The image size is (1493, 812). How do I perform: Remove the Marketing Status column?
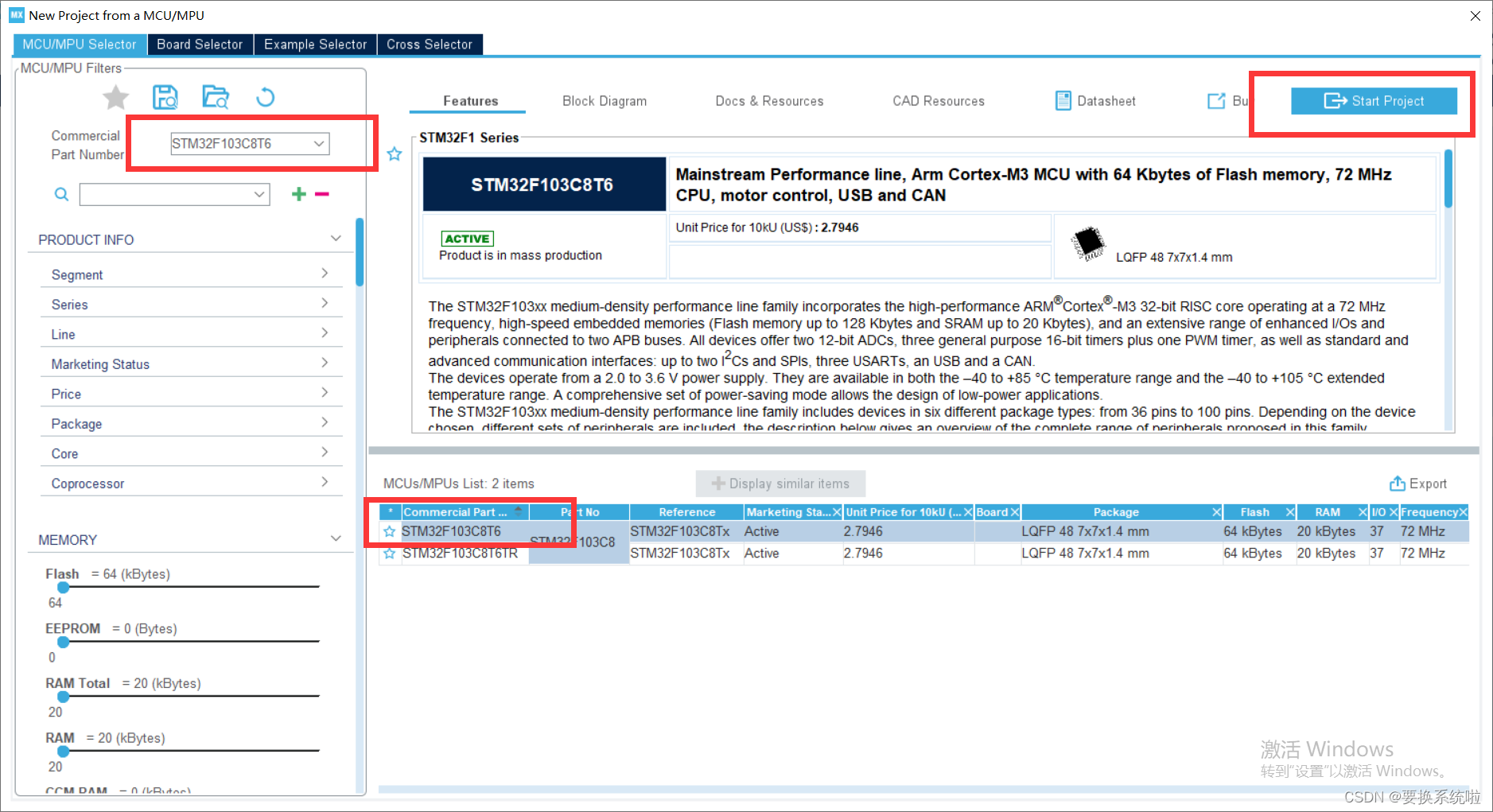837,512
